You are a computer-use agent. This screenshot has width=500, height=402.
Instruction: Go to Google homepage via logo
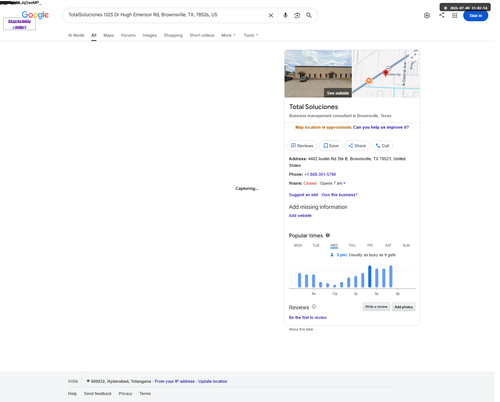pyautogui.click(x=35, y=15)
